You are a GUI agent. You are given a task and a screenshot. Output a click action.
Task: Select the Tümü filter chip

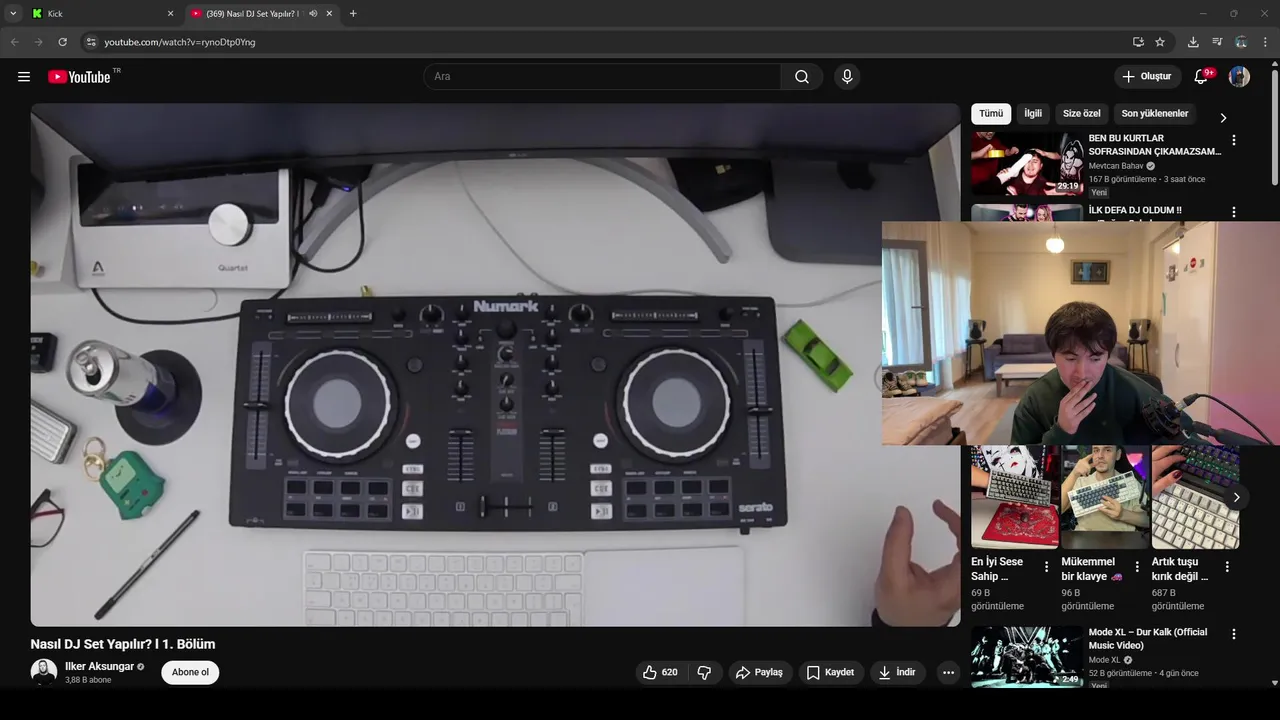point(991,113)
